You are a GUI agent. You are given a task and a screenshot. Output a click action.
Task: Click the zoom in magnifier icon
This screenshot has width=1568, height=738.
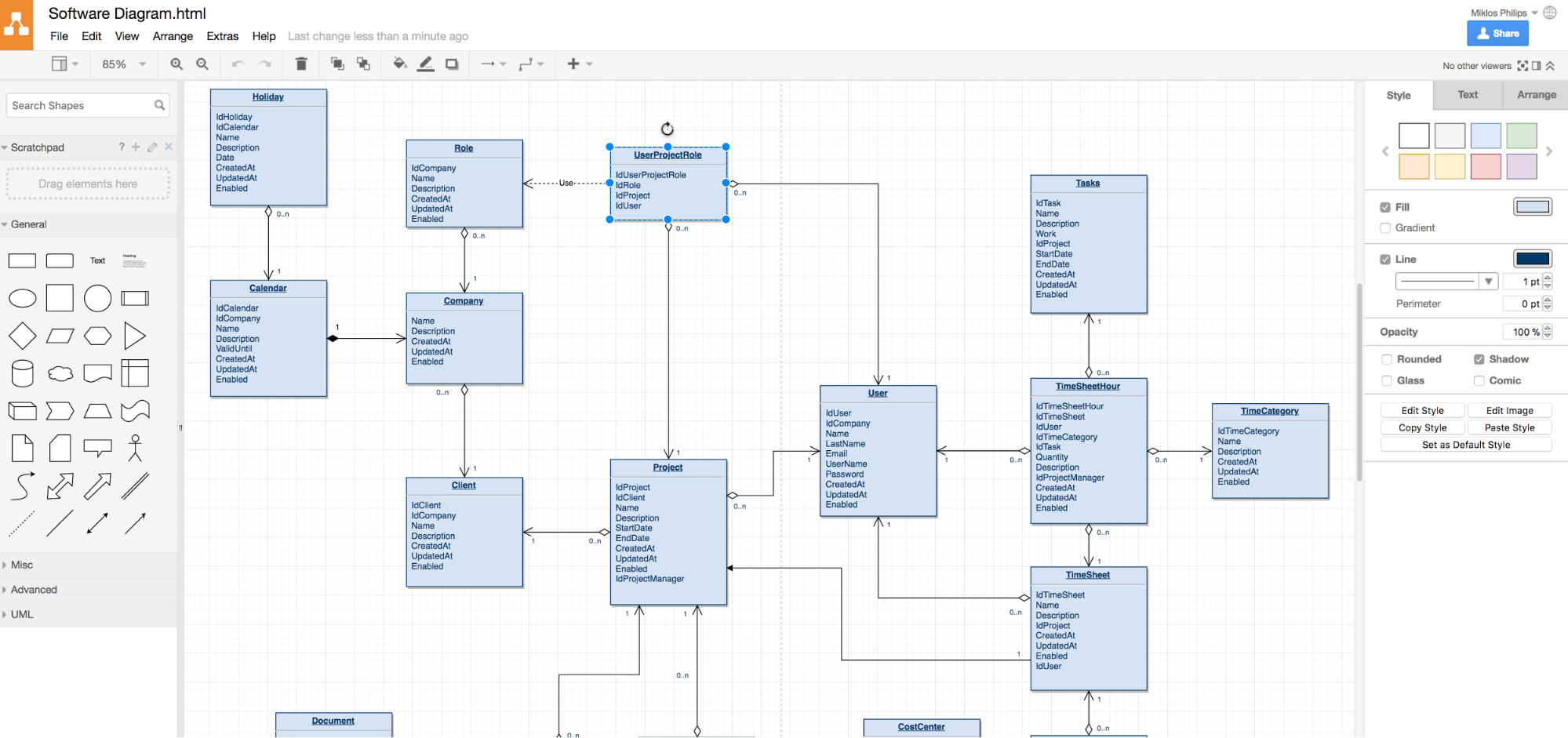176,64
